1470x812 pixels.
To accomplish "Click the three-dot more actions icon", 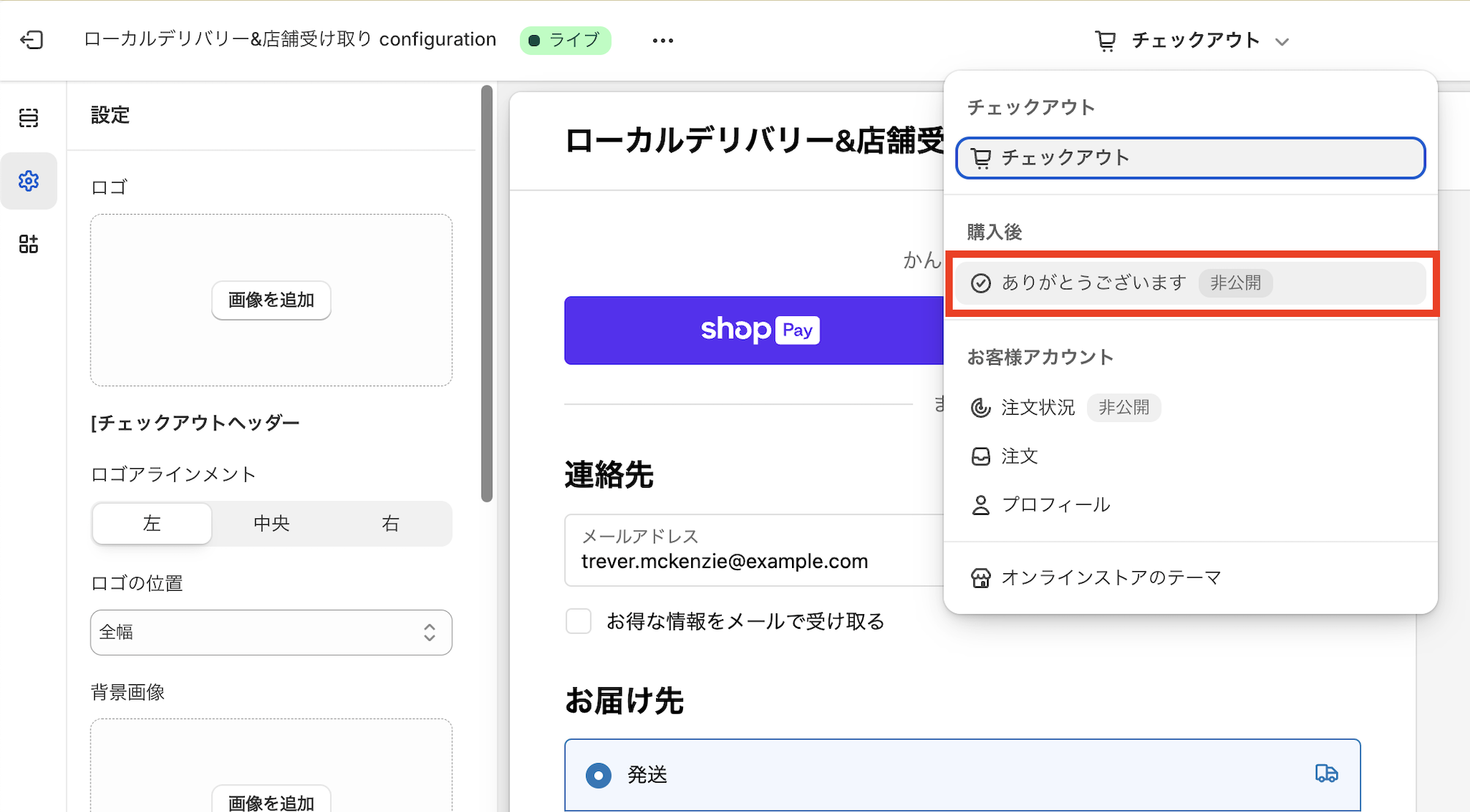I will 662,40.
